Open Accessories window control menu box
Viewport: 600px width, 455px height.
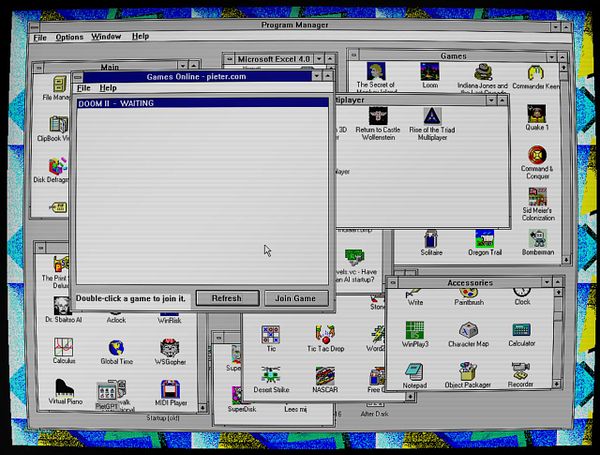tap(393, 283)
